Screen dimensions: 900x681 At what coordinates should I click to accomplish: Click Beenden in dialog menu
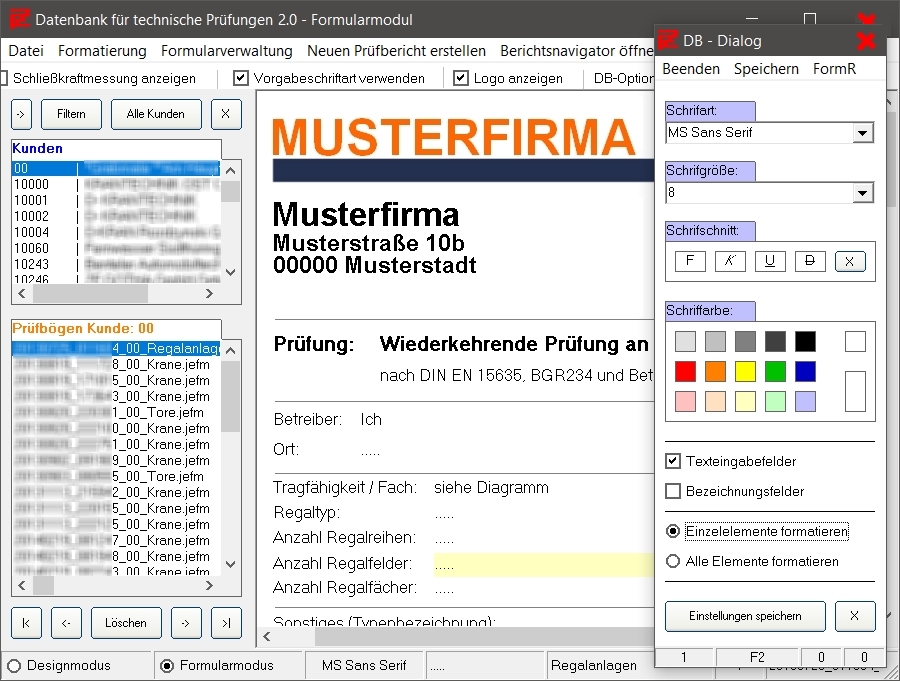(x=691, y=69)
